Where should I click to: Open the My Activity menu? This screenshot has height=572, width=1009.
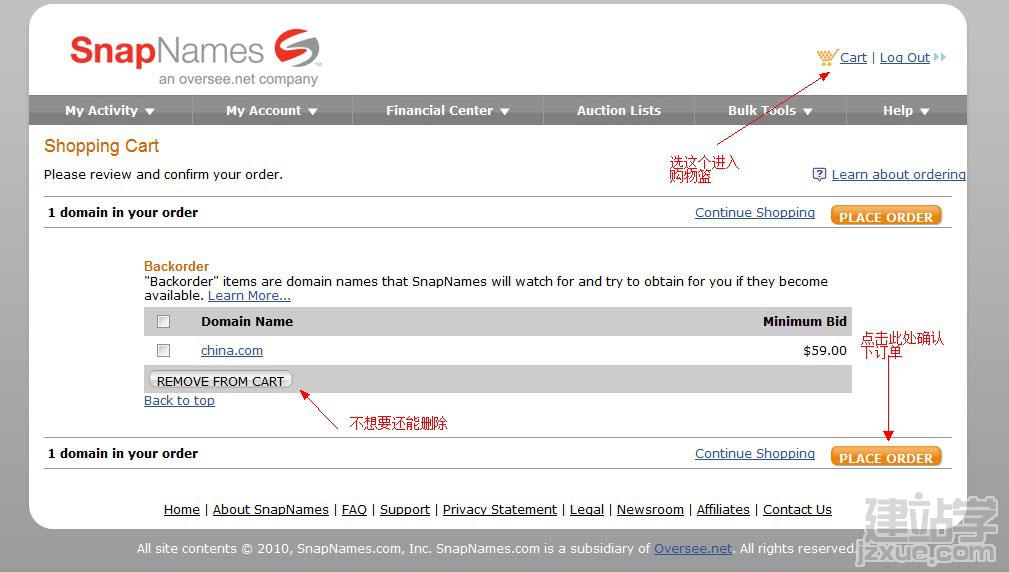pyautogui.click(x=110, y=111)
